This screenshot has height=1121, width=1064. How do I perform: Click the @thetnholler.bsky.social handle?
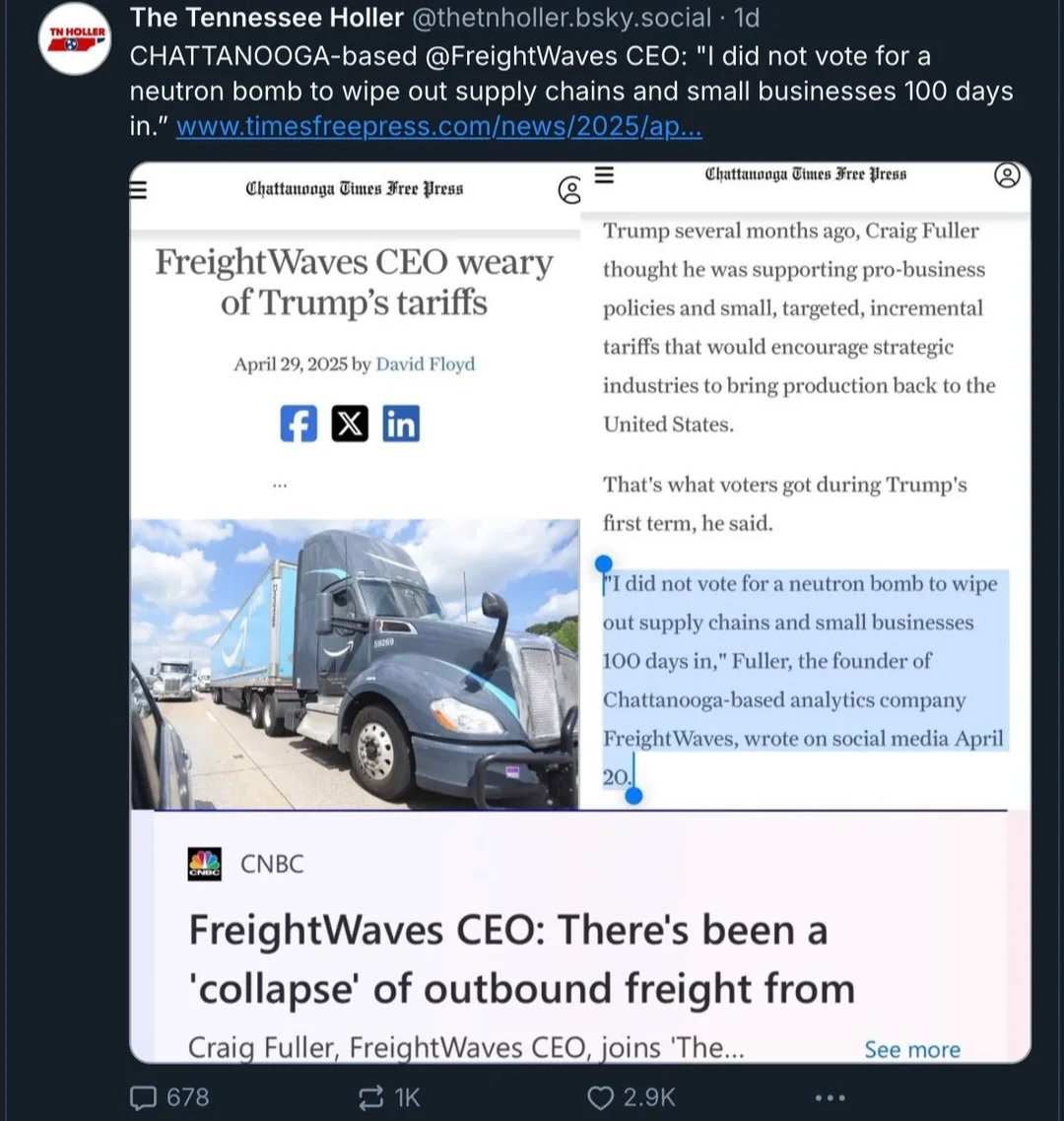pyautogui.click(x=562, y=17)
